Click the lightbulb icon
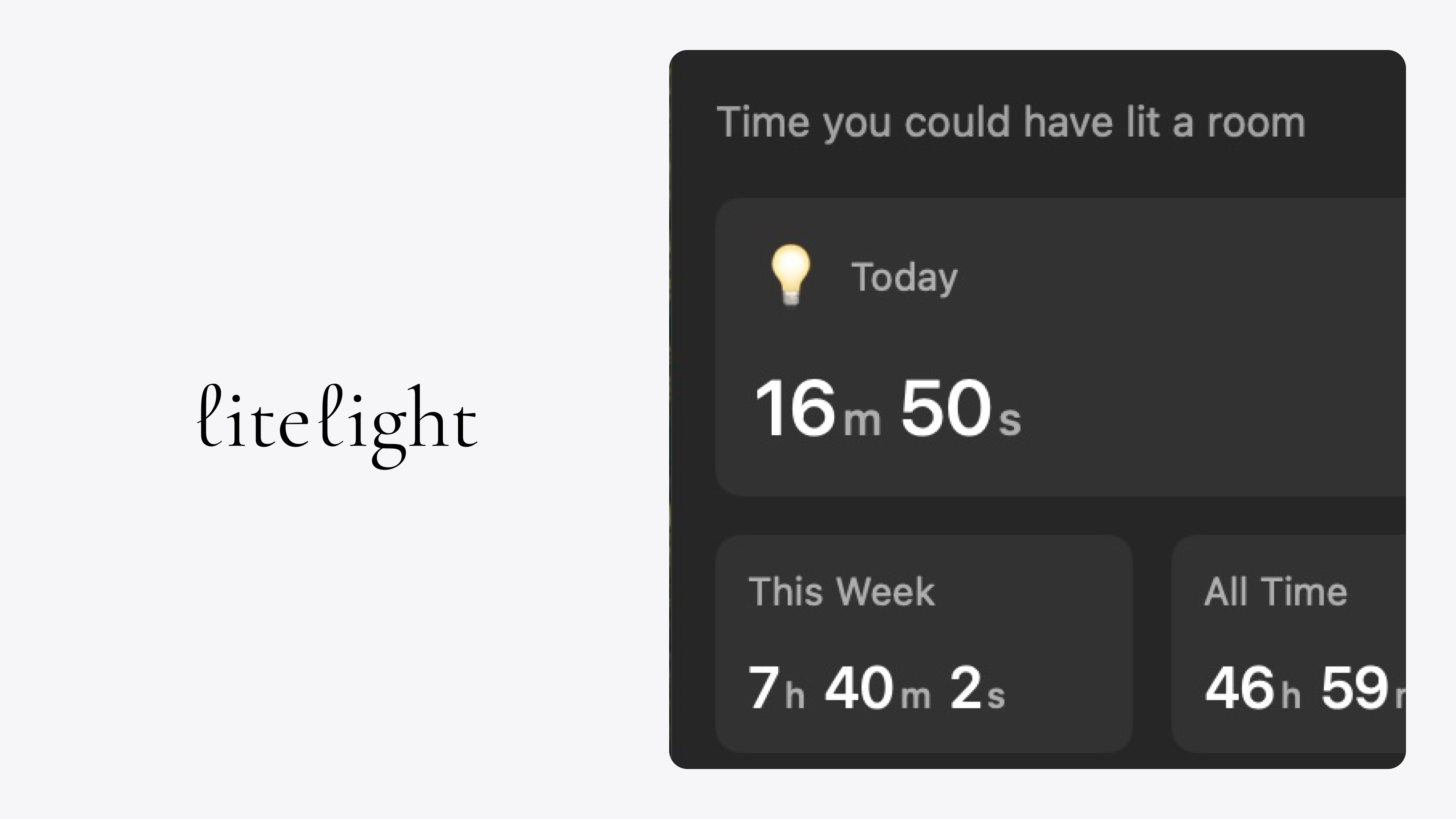Screen dimensions: 1456x819 tap(791, 275)
